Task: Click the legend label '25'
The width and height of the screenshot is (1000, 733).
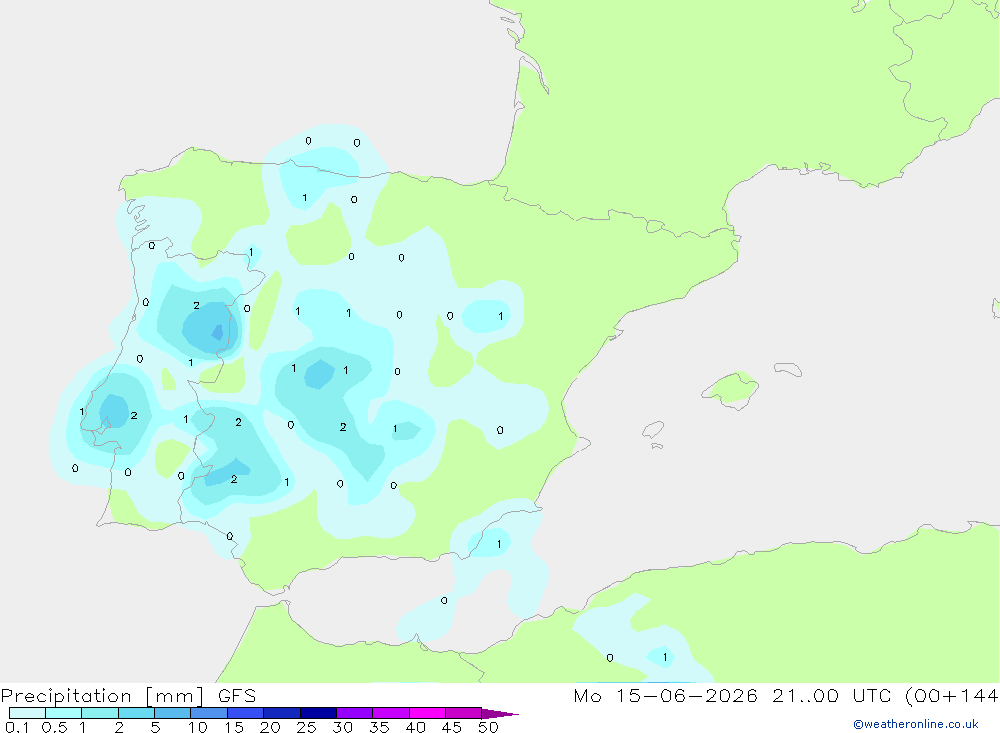Action: (x=307, y=727)
